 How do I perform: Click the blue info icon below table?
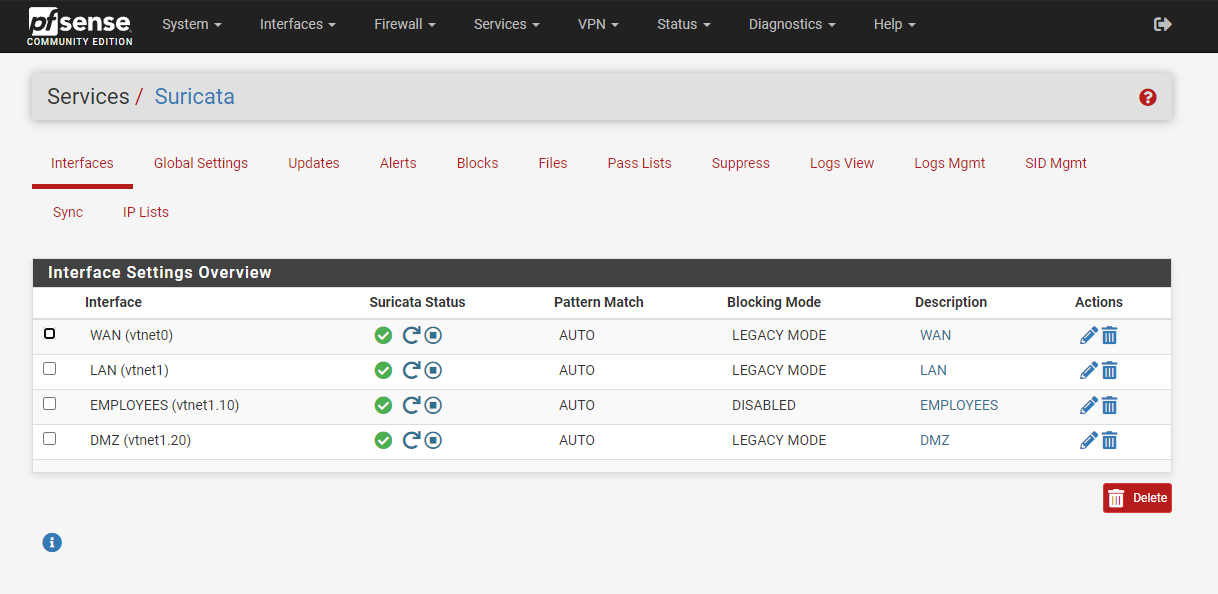(52, 542)
